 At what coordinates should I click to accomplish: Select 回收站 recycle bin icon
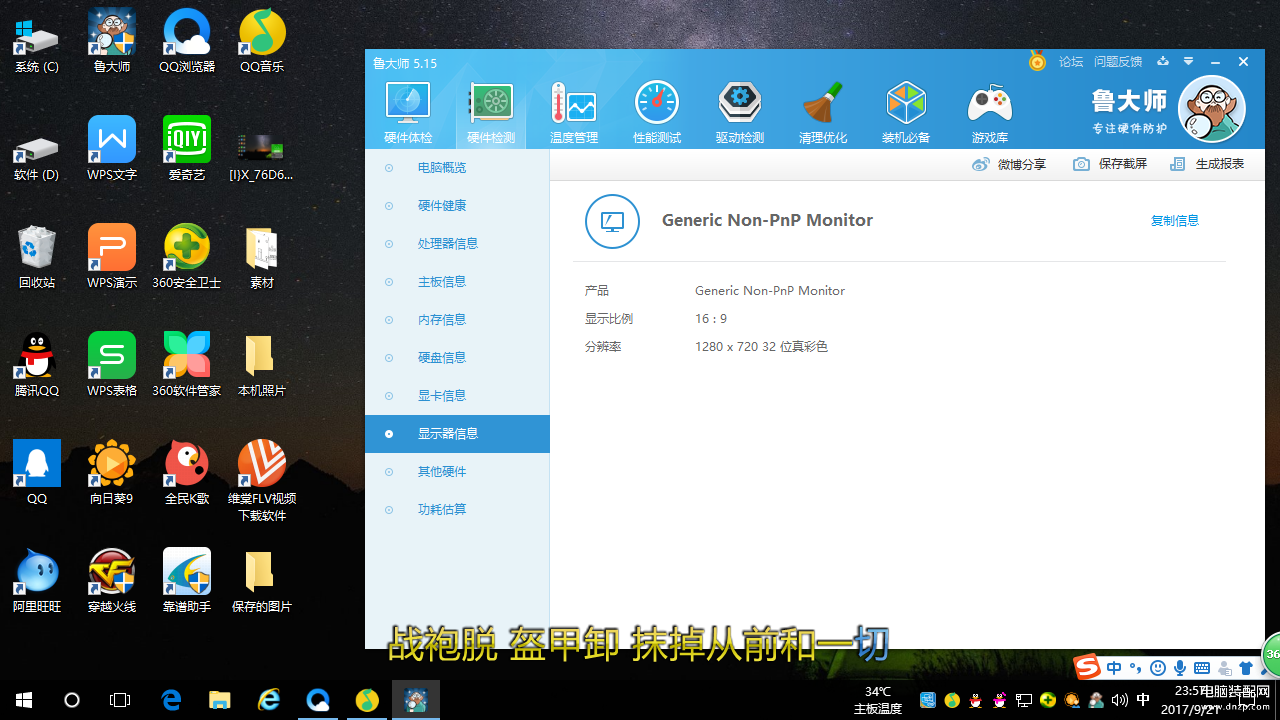pyautogui.click(x=37, y=258)
